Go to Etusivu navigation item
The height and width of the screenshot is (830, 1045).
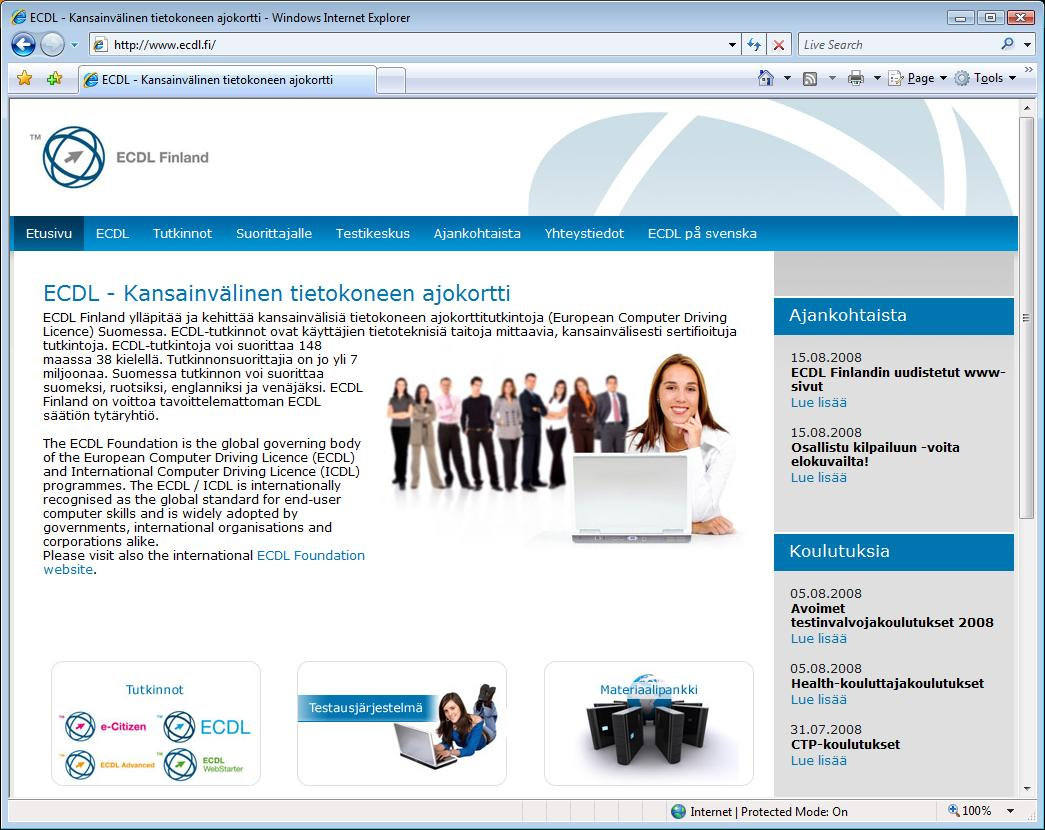(x=49, y=233)
